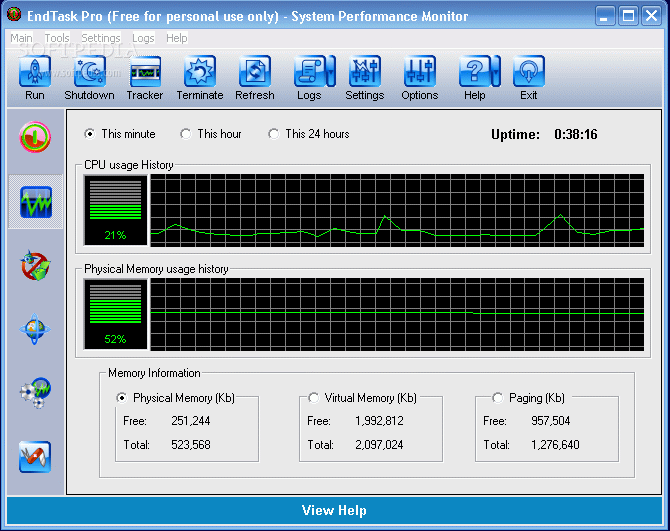Open the Settings toolbar icon

coord(364,71)
